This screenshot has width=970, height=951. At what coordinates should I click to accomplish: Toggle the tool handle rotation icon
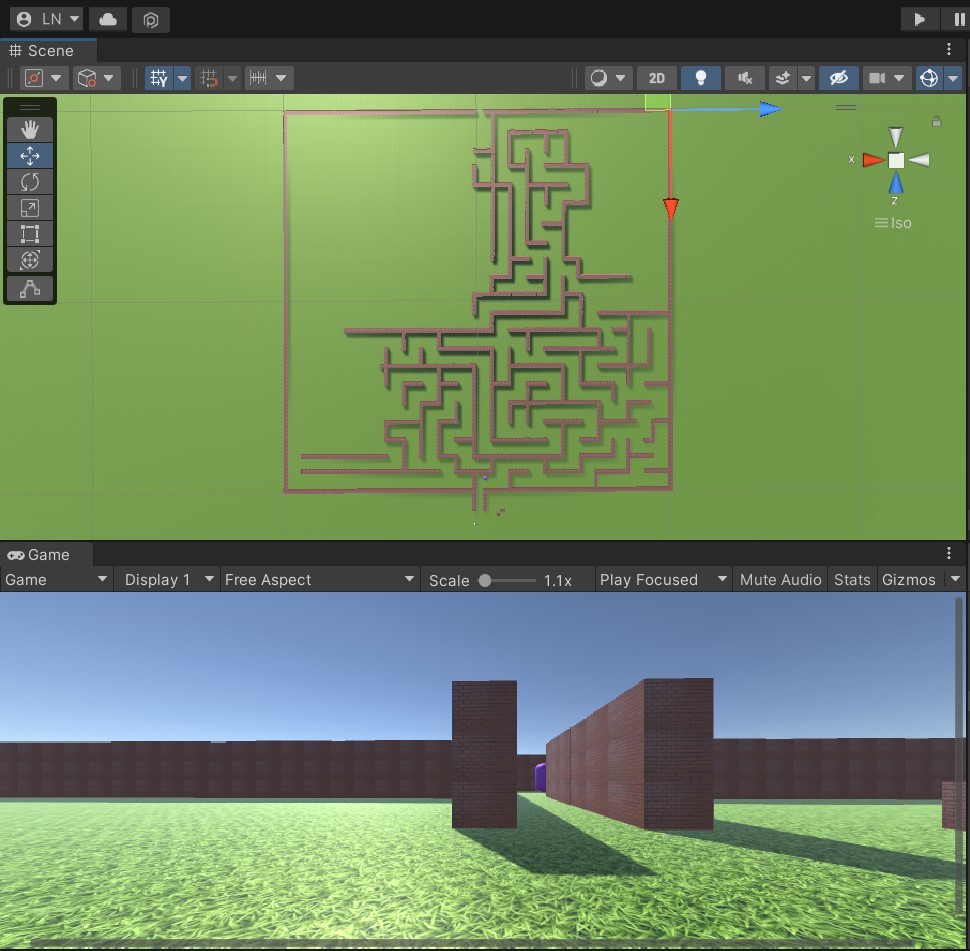pos(87,78)
